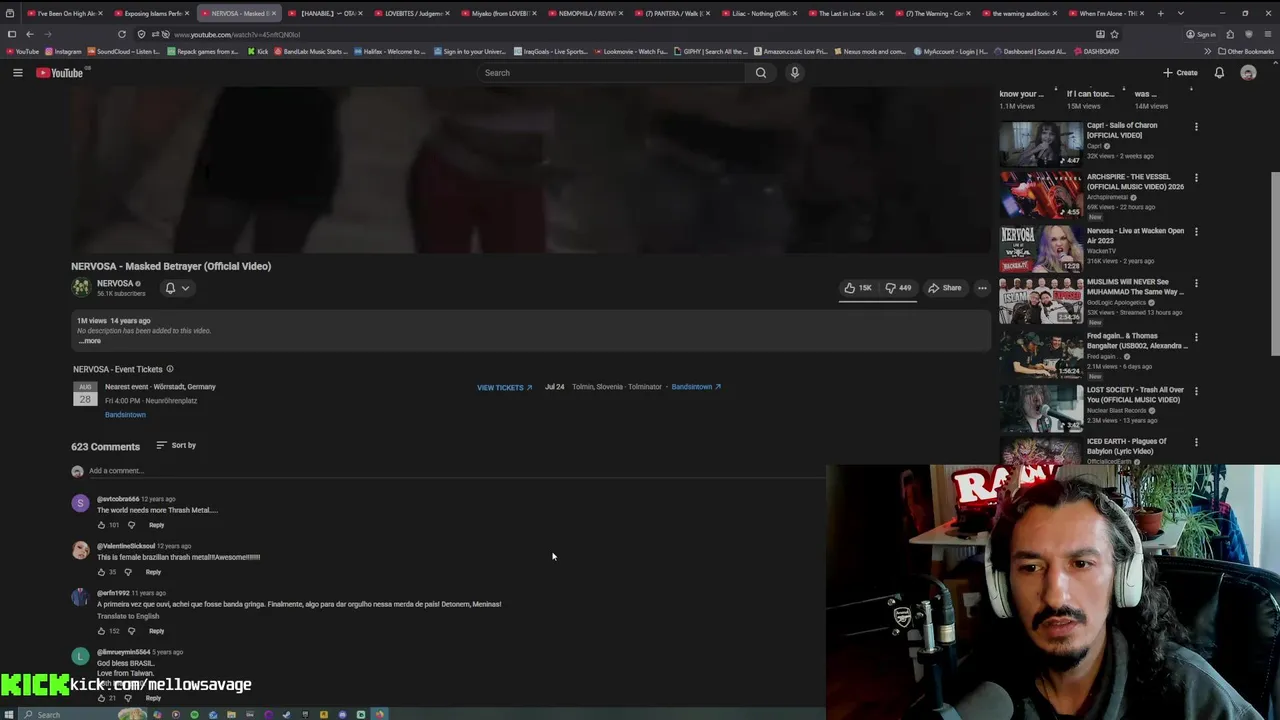The height and width of the screenshot is (720, 1280).
Task: Open the Instagram bookmark
Action: tap(62, 51)
